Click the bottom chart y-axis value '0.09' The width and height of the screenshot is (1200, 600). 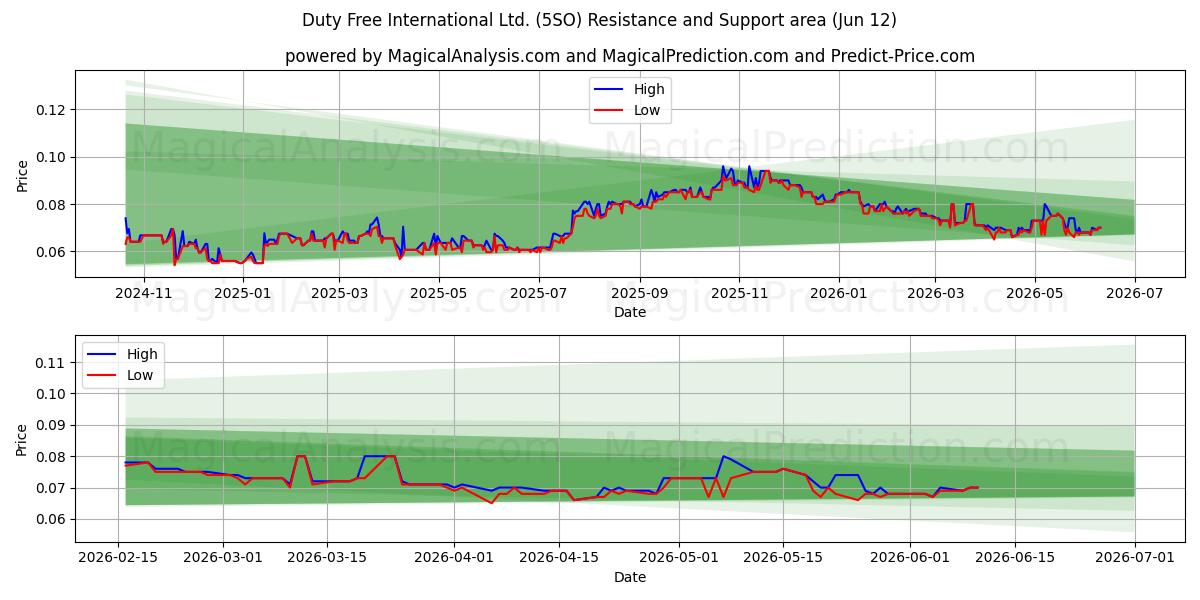point(51,426)
